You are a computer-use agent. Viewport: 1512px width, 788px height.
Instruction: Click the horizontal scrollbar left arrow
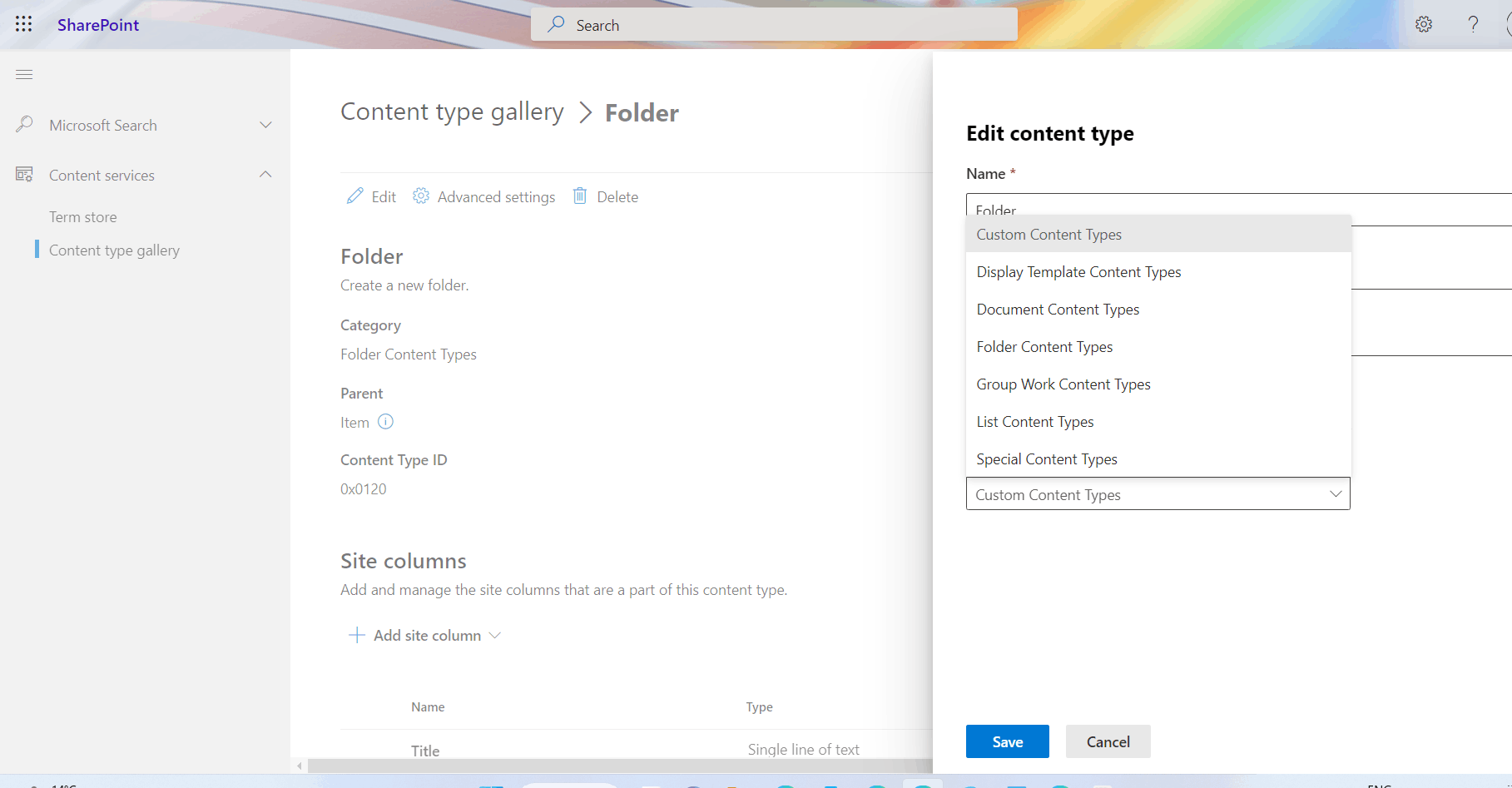300,766
